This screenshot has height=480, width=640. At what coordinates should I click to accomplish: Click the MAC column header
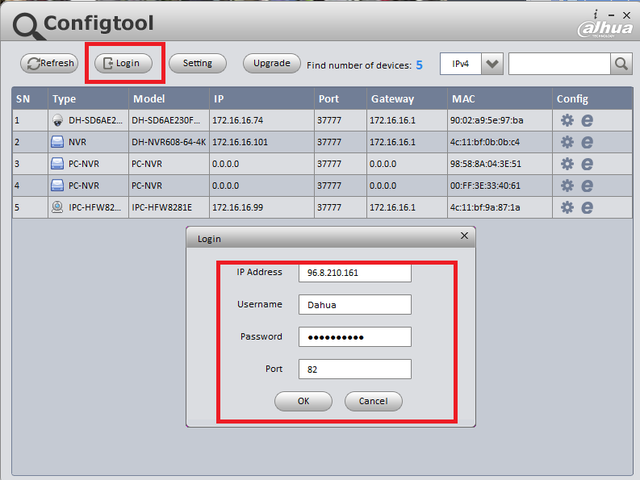500,99
